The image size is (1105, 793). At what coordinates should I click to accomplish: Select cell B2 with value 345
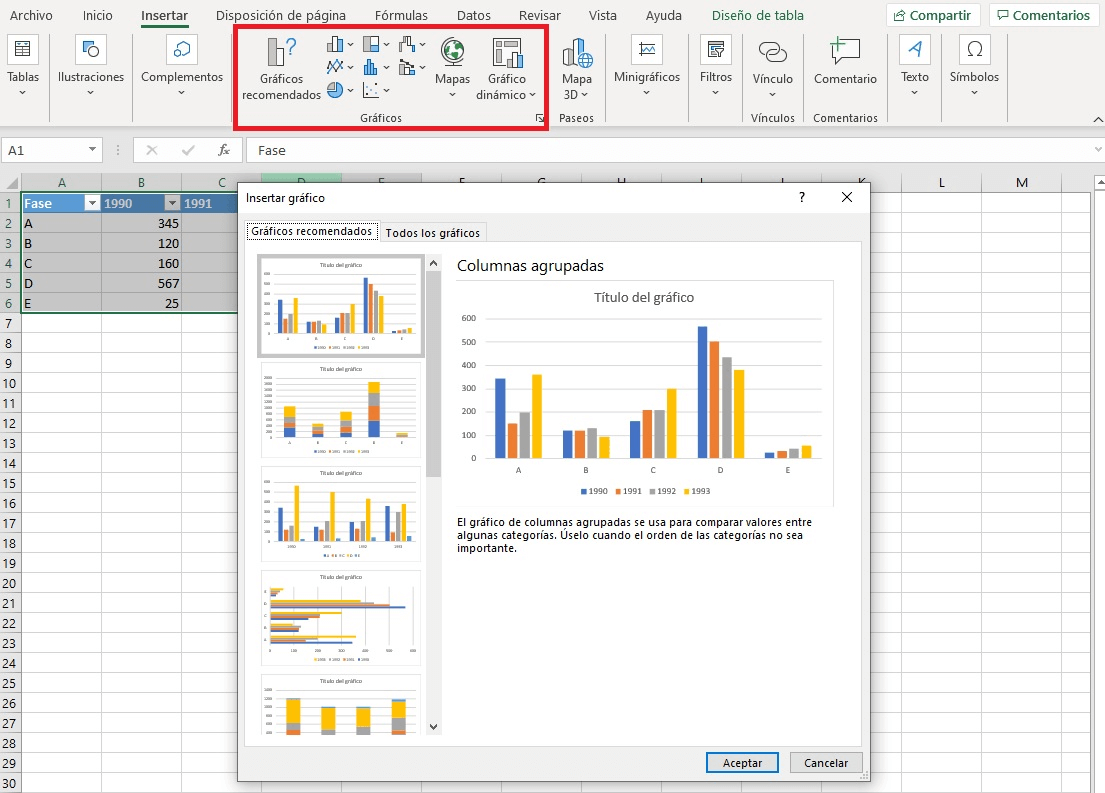(141, 223)
